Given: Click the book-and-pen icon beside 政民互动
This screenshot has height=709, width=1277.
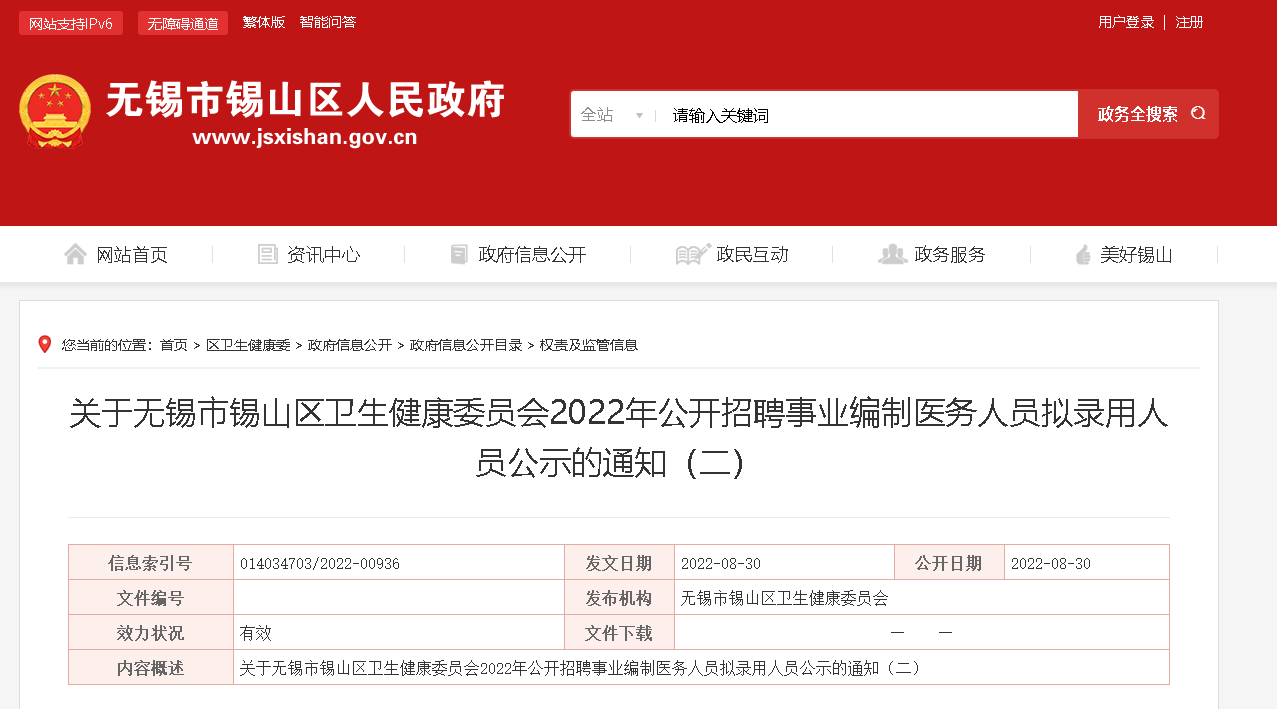Looking at the screenshot, I should pos(692,254).
